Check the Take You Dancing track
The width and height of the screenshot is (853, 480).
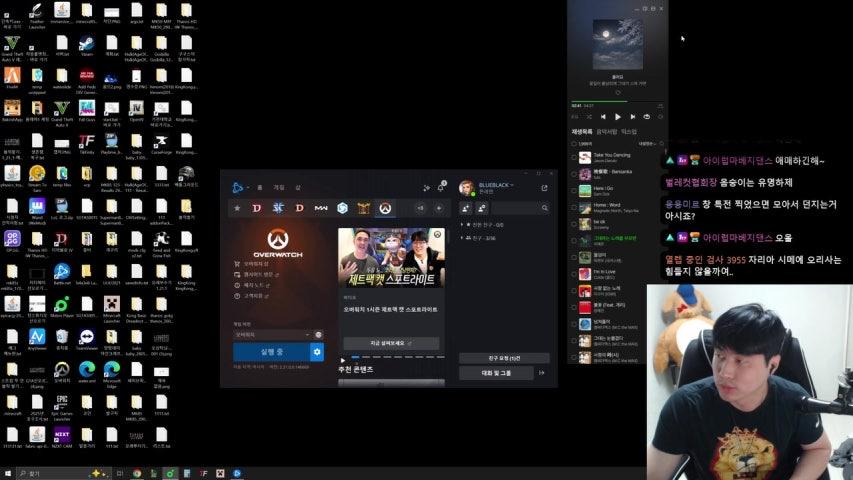574,158
